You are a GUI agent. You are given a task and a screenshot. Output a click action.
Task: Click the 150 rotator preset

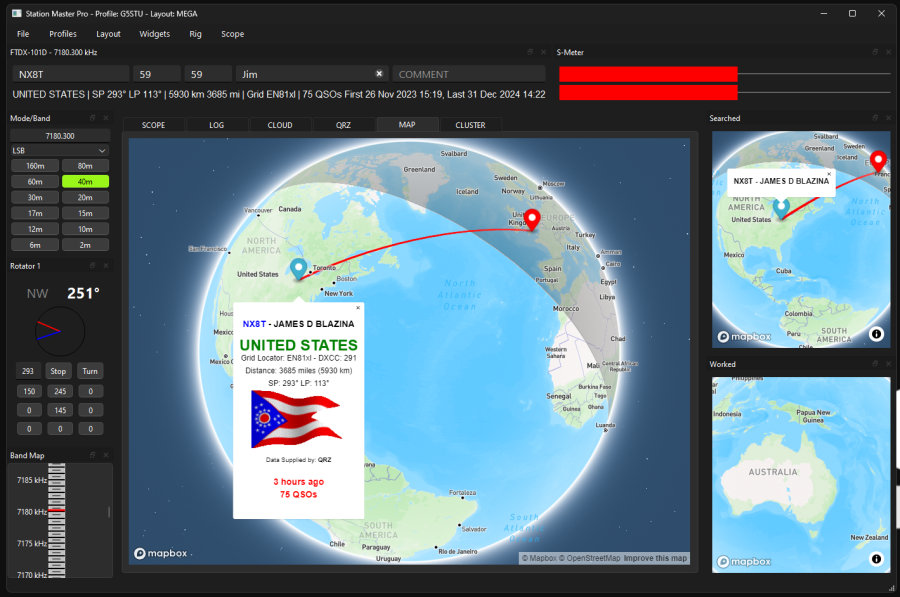(29, 391)
